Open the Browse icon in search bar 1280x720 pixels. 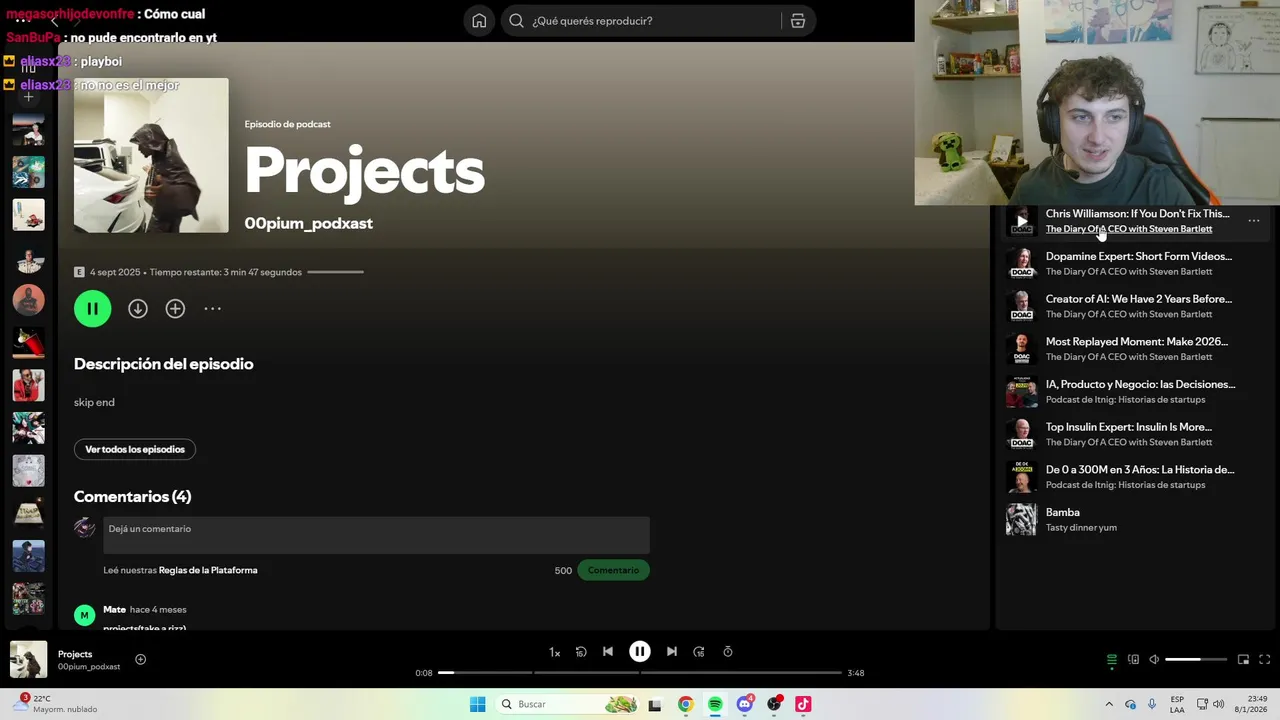(x=798, y=21)
